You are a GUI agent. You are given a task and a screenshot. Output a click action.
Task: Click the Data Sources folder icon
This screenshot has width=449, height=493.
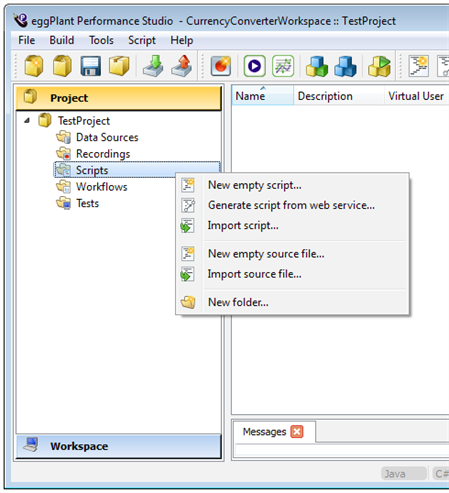[x=63, y=137]
